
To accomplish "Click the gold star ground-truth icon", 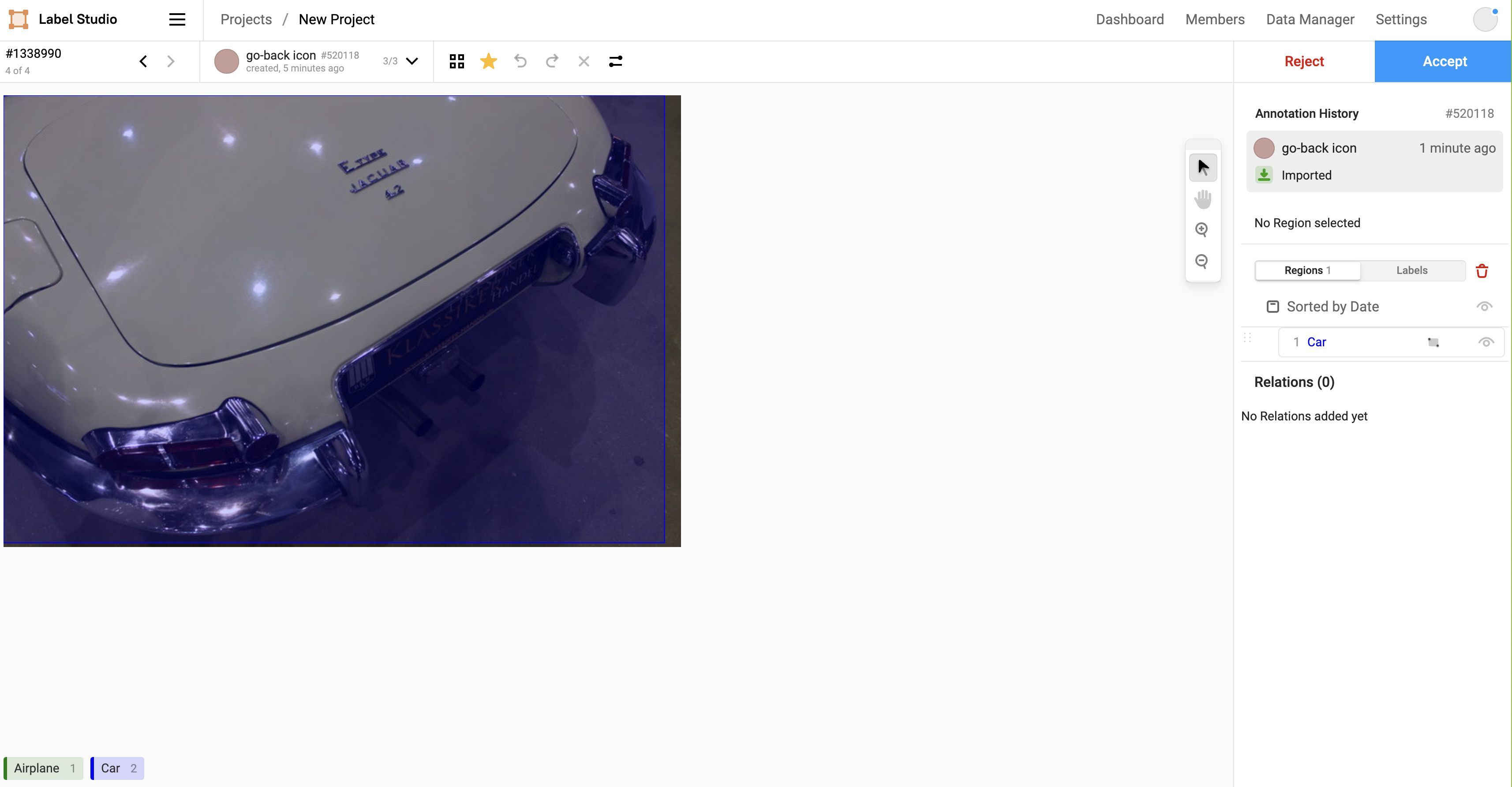I will (x=488, y=61).
